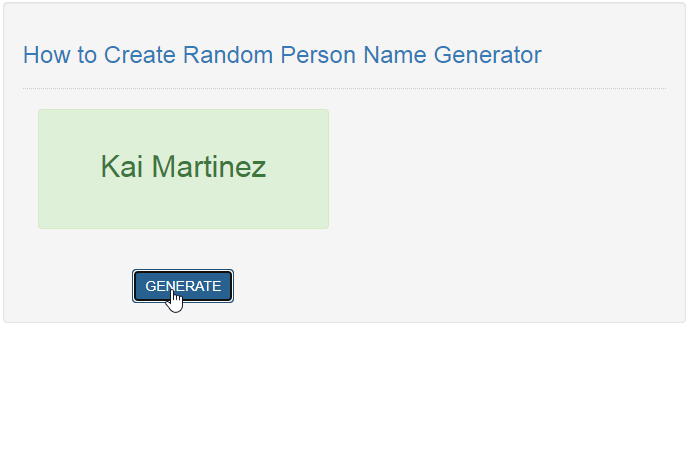The image size is (691, 460).
Task: Click the word 'Generator' in the heading
Action: (x=487, y=55)
